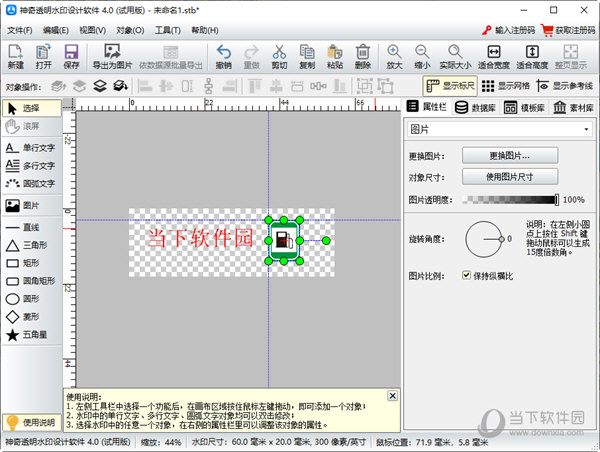600x452 pixels.
Task: Uncheck 保持纵横比 aspect ratio checkbox
Action: [466, 275]
